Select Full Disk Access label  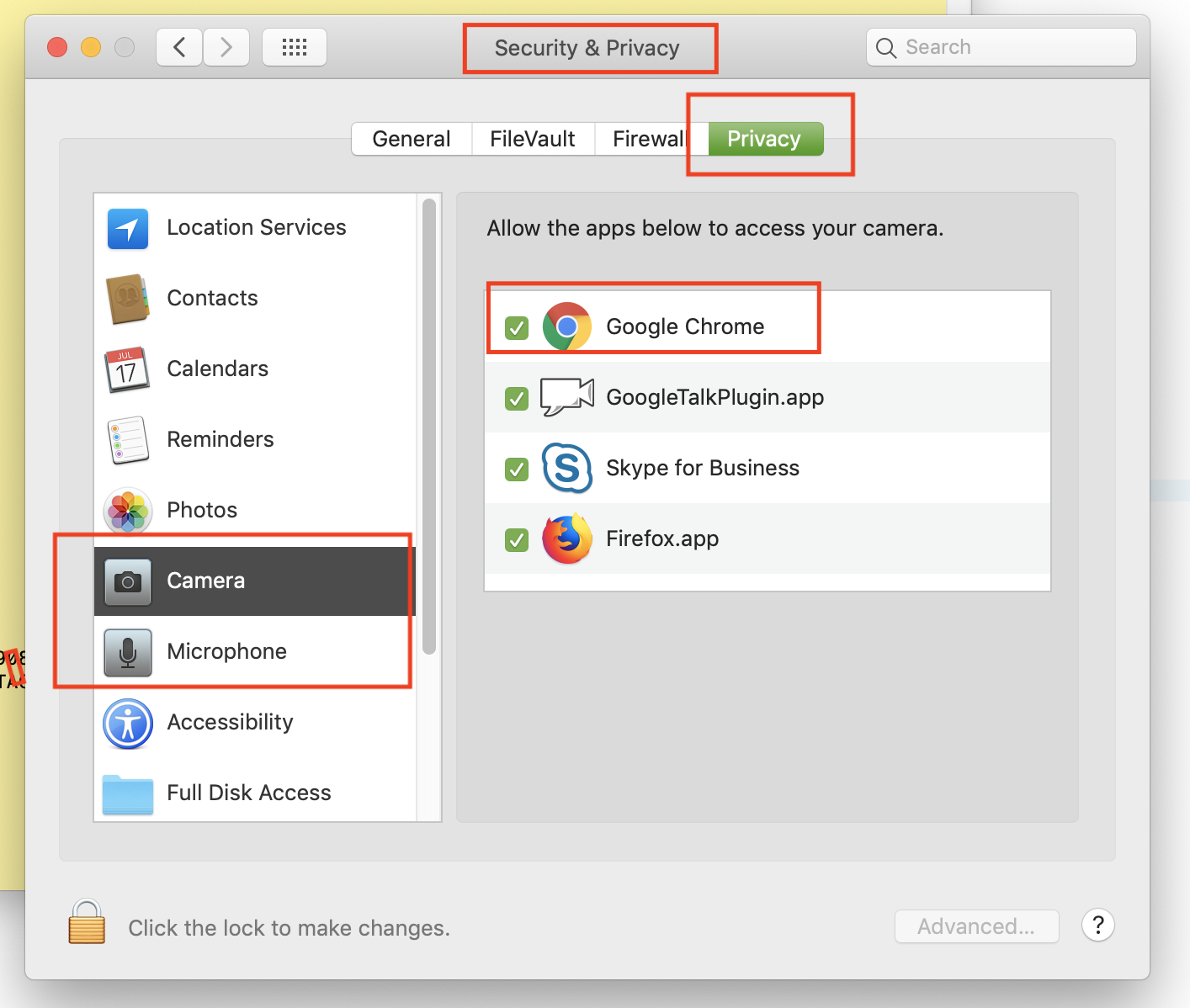click(x=249, y=793)
